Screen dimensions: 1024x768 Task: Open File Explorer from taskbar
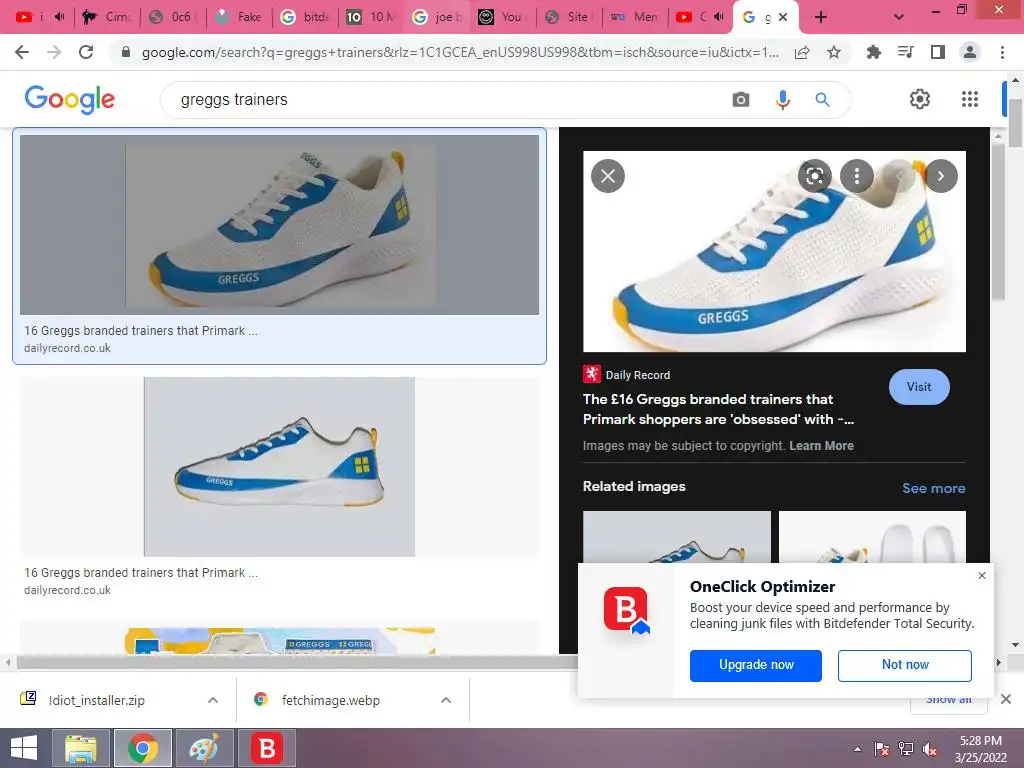[x=80, y=748]
